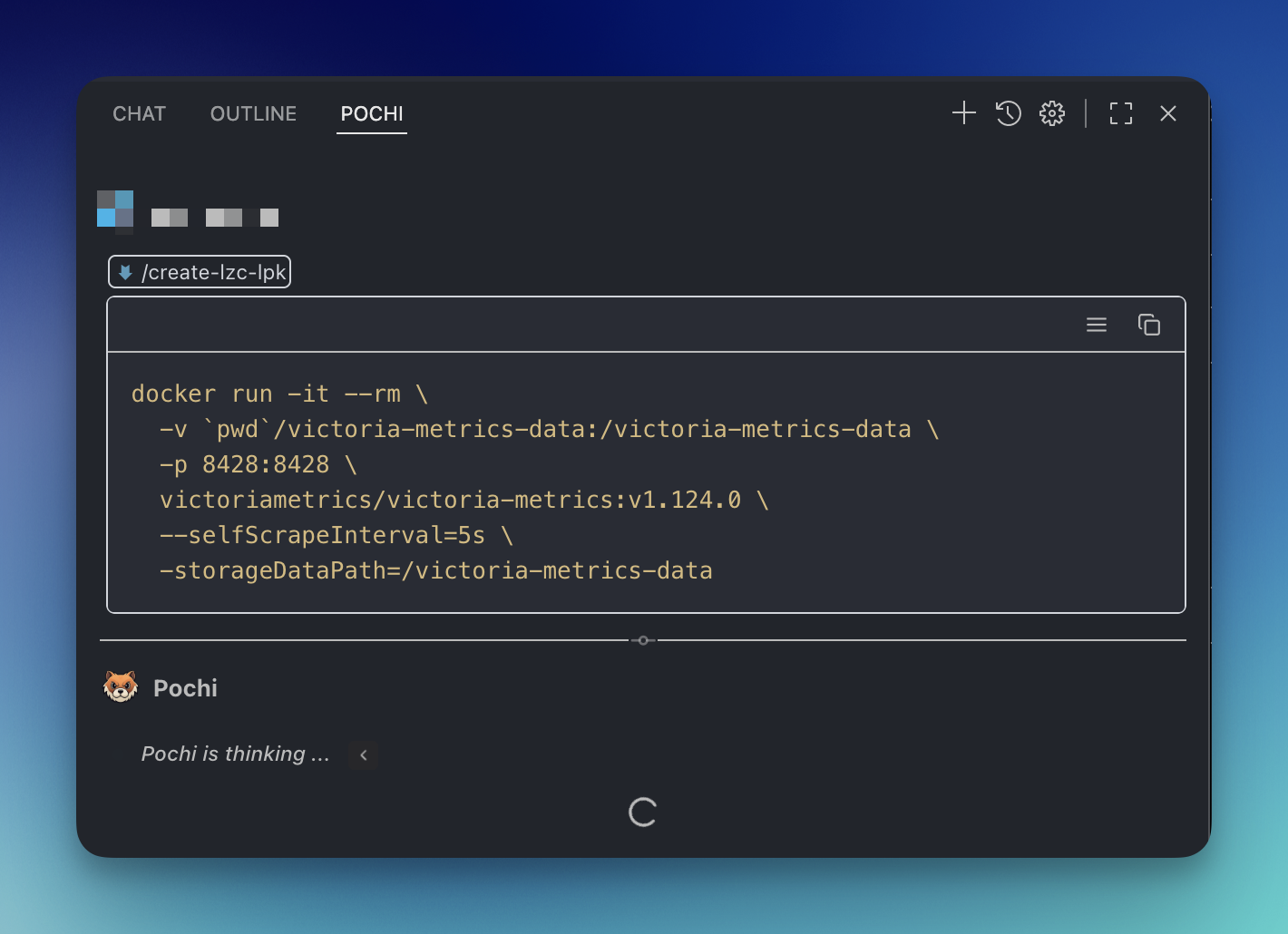Click the checkpoint marker on separator
This screenshot has width=1288, height=934.
643,640
